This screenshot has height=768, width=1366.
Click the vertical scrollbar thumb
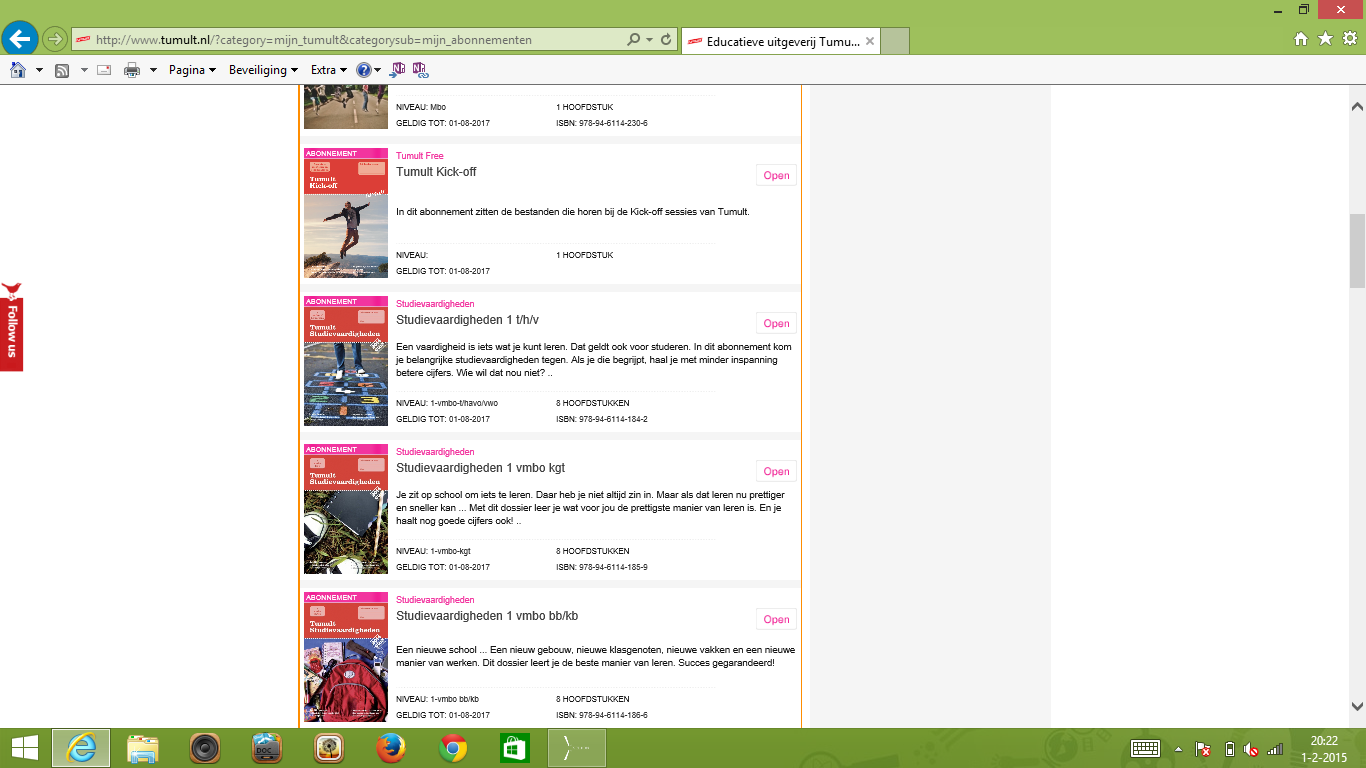point(1357,250)
